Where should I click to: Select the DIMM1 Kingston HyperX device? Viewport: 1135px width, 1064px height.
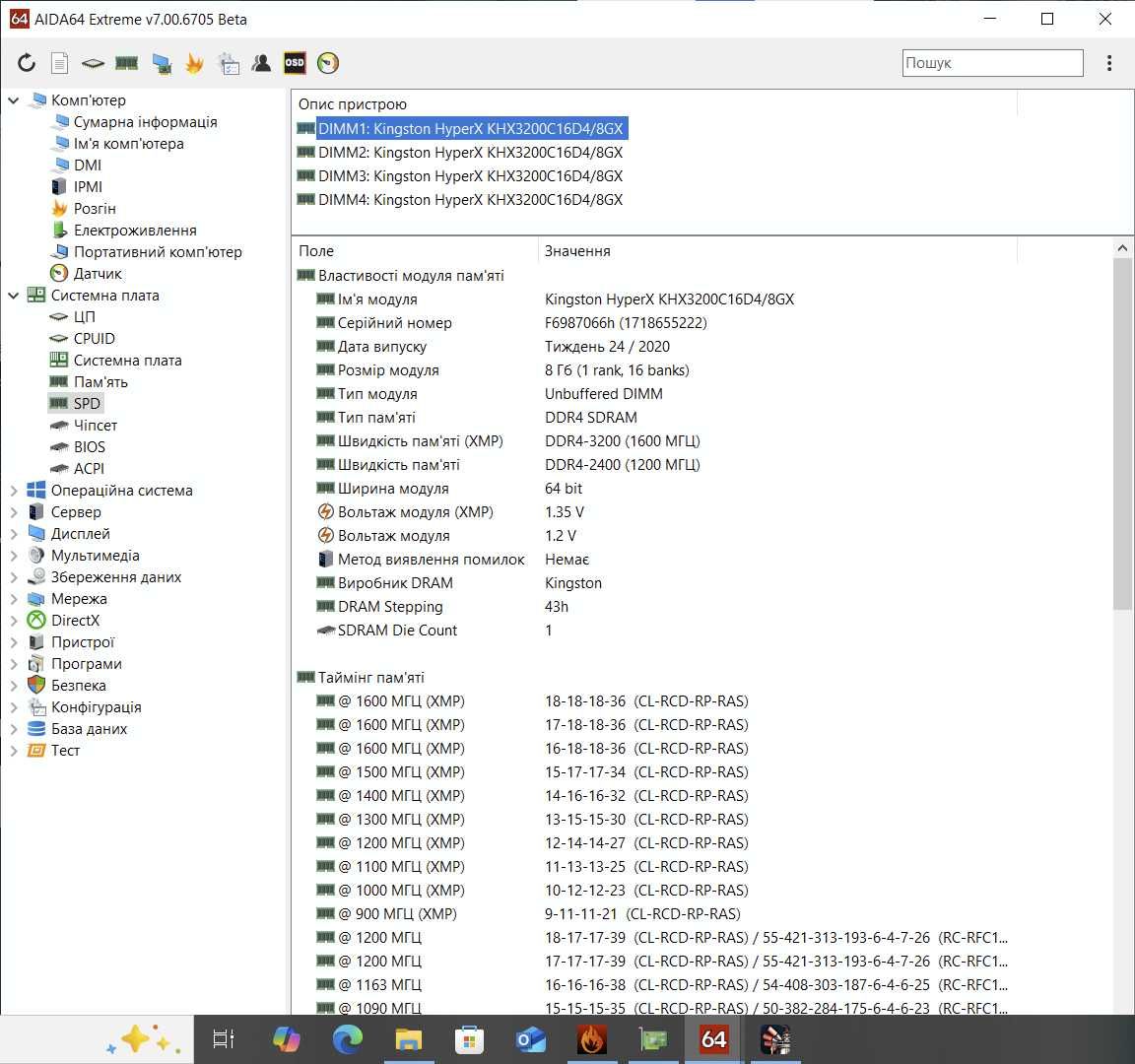[471, 129]
